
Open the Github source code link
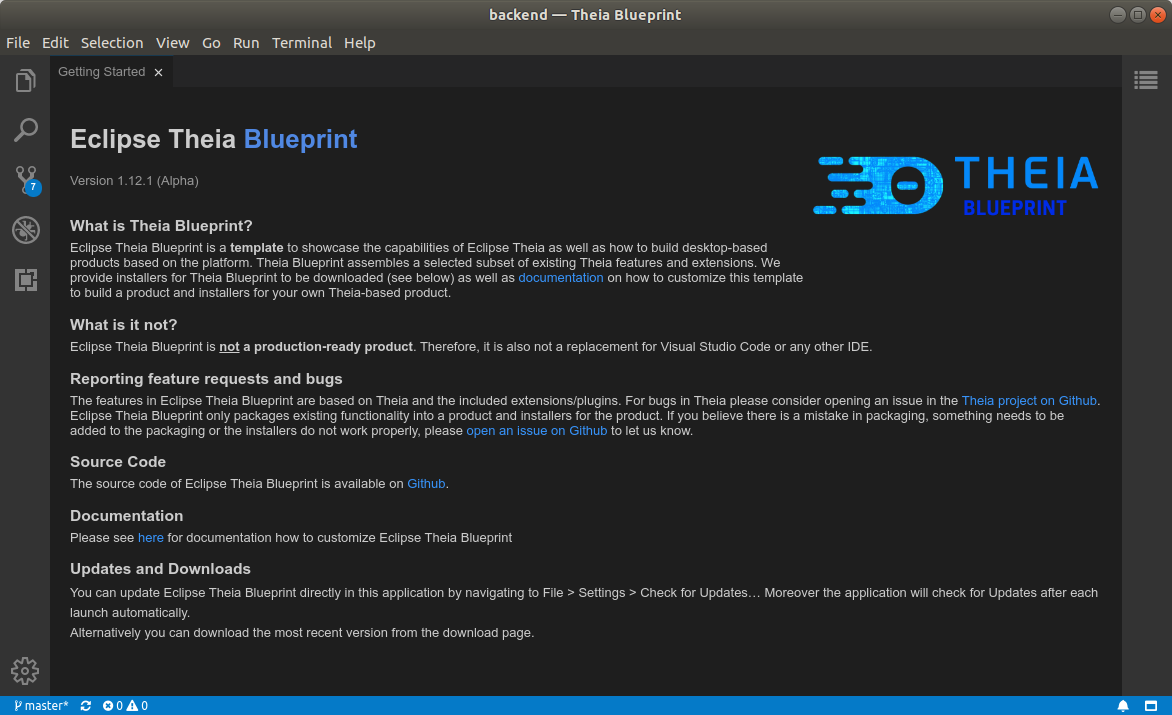pyautogui.click(x=426, y=484)
